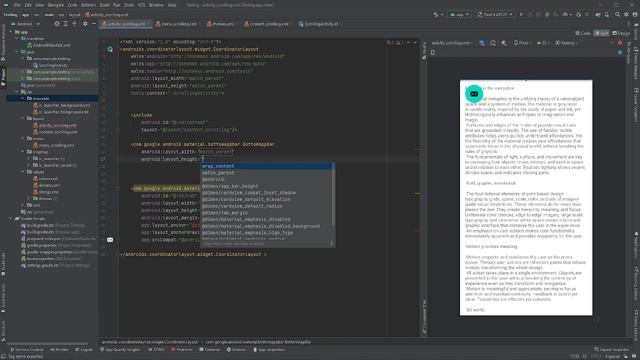
Task: Open the Build menu
Action: point(104,5)
